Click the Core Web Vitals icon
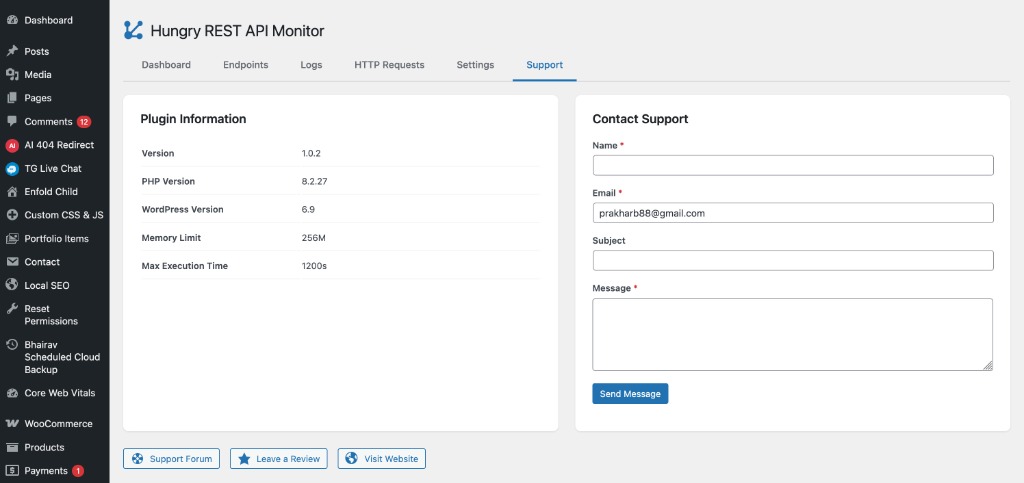1024x483 pixels. [x=12, y=394]
